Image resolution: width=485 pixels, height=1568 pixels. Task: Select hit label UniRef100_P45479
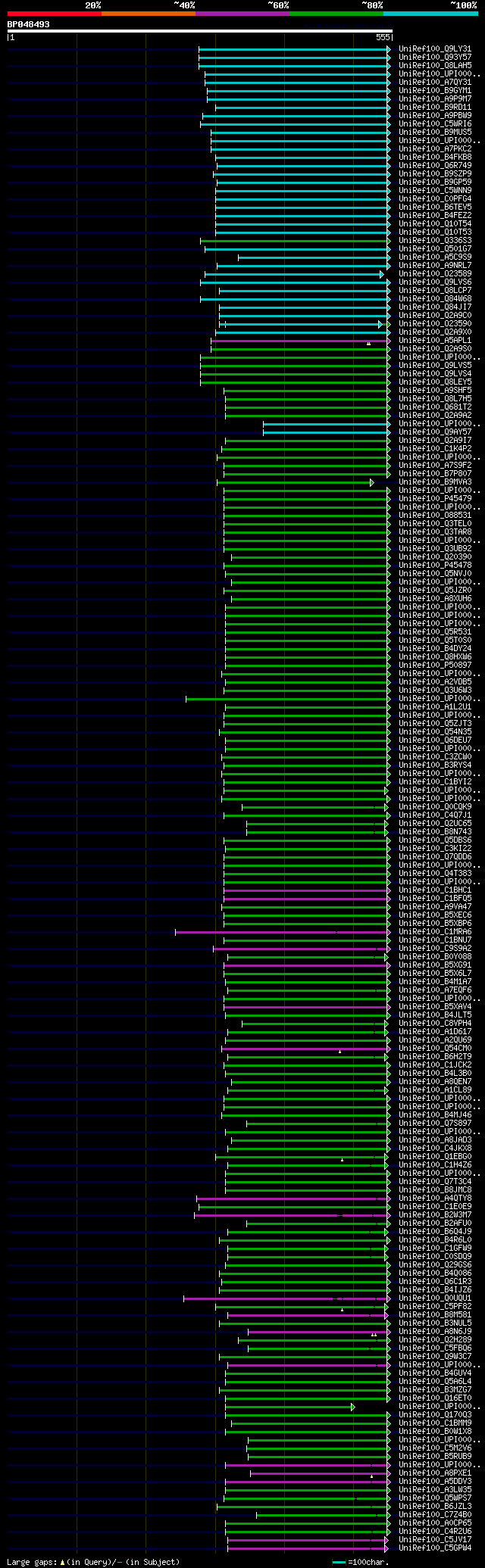point(436,499)
